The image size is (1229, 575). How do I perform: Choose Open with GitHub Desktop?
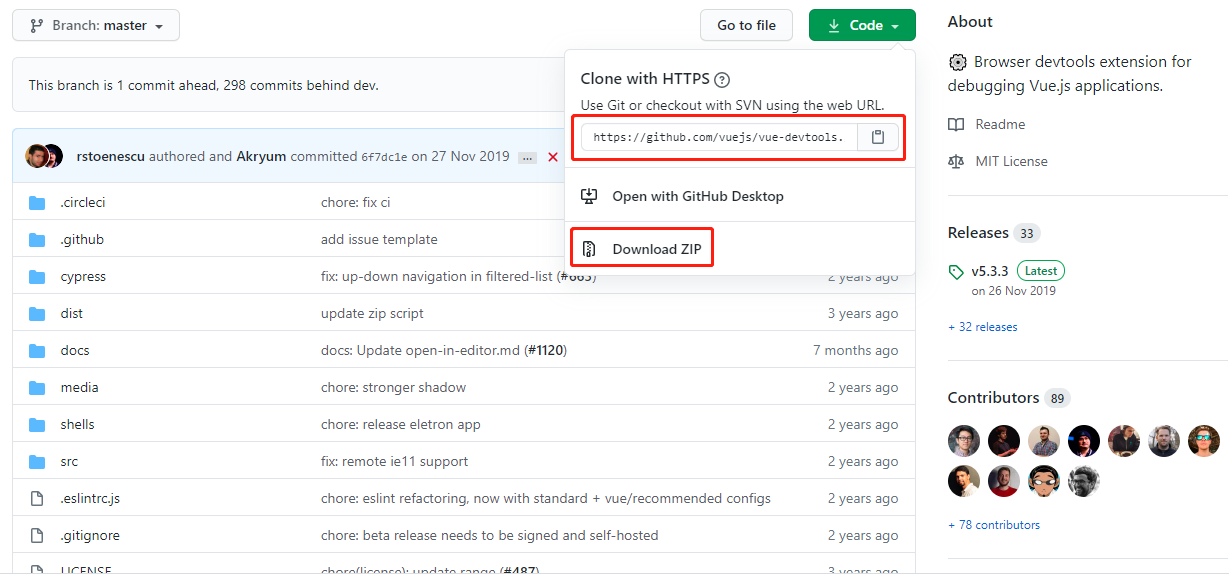(698, 196)
